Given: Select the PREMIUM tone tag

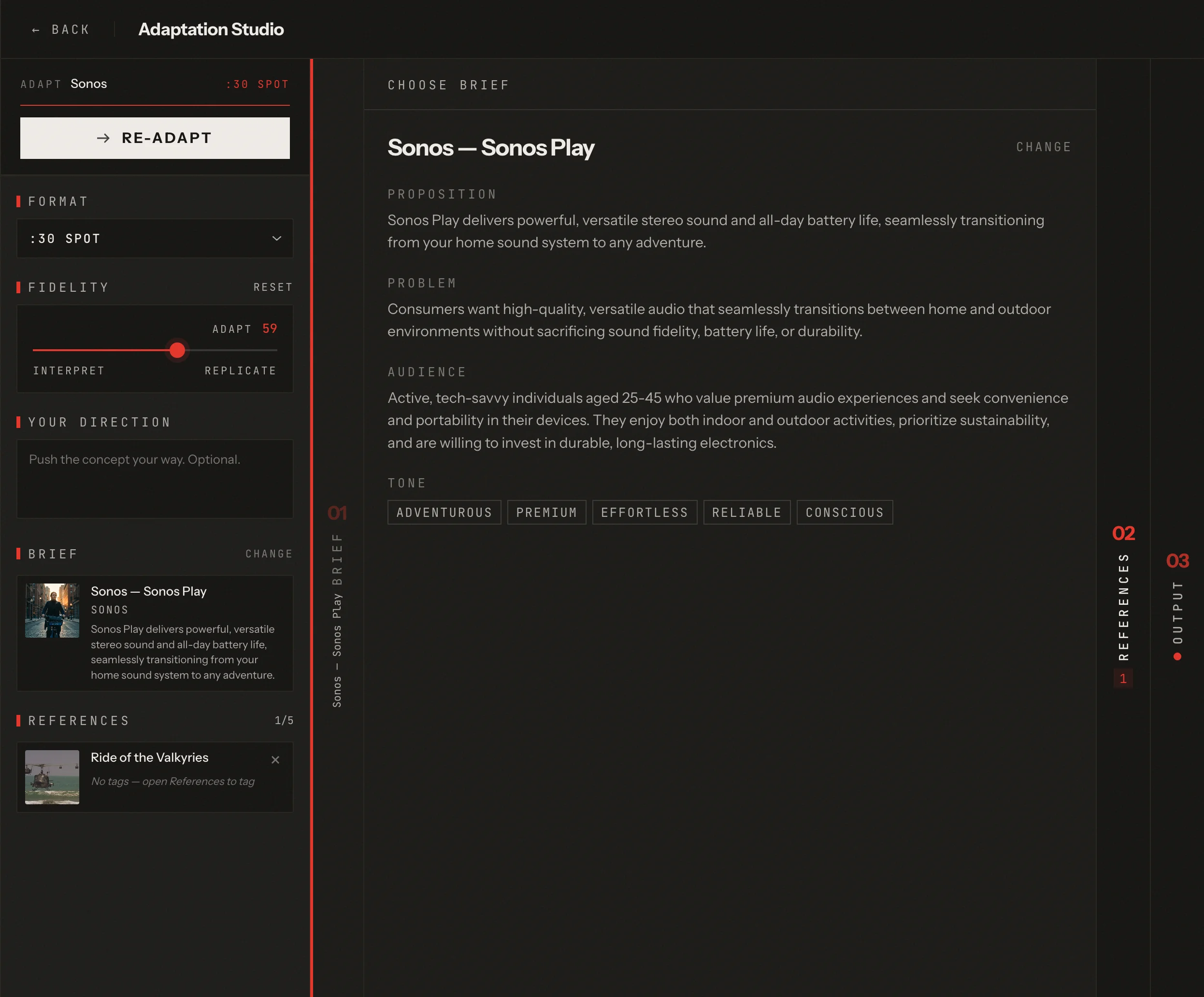Looking at the screenshot, I should click(x=546, y=512).
